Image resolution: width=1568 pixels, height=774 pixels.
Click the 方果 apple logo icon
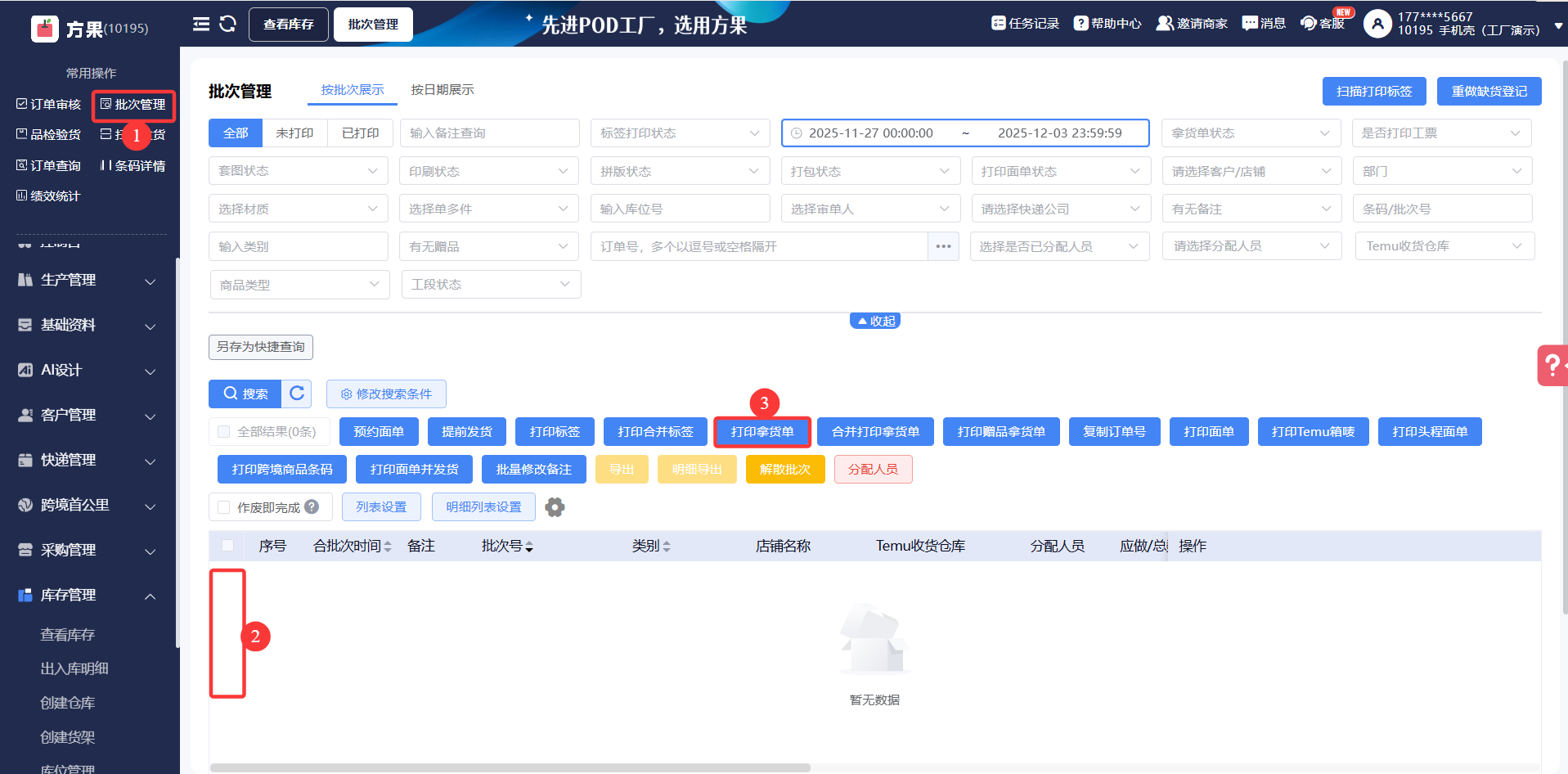45,29
